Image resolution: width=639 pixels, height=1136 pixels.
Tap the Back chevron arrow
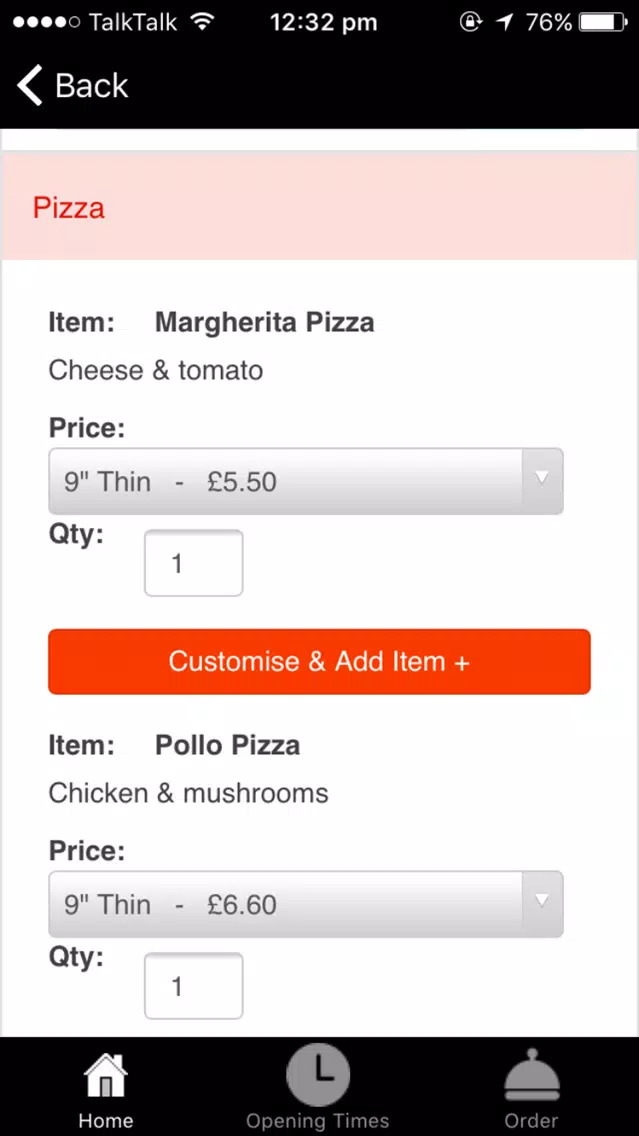[30, 85]
